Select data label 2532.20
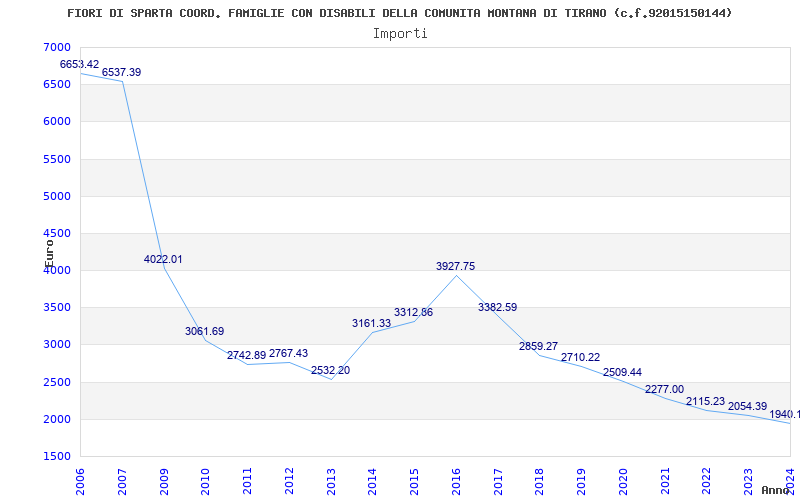 point(331,370)
